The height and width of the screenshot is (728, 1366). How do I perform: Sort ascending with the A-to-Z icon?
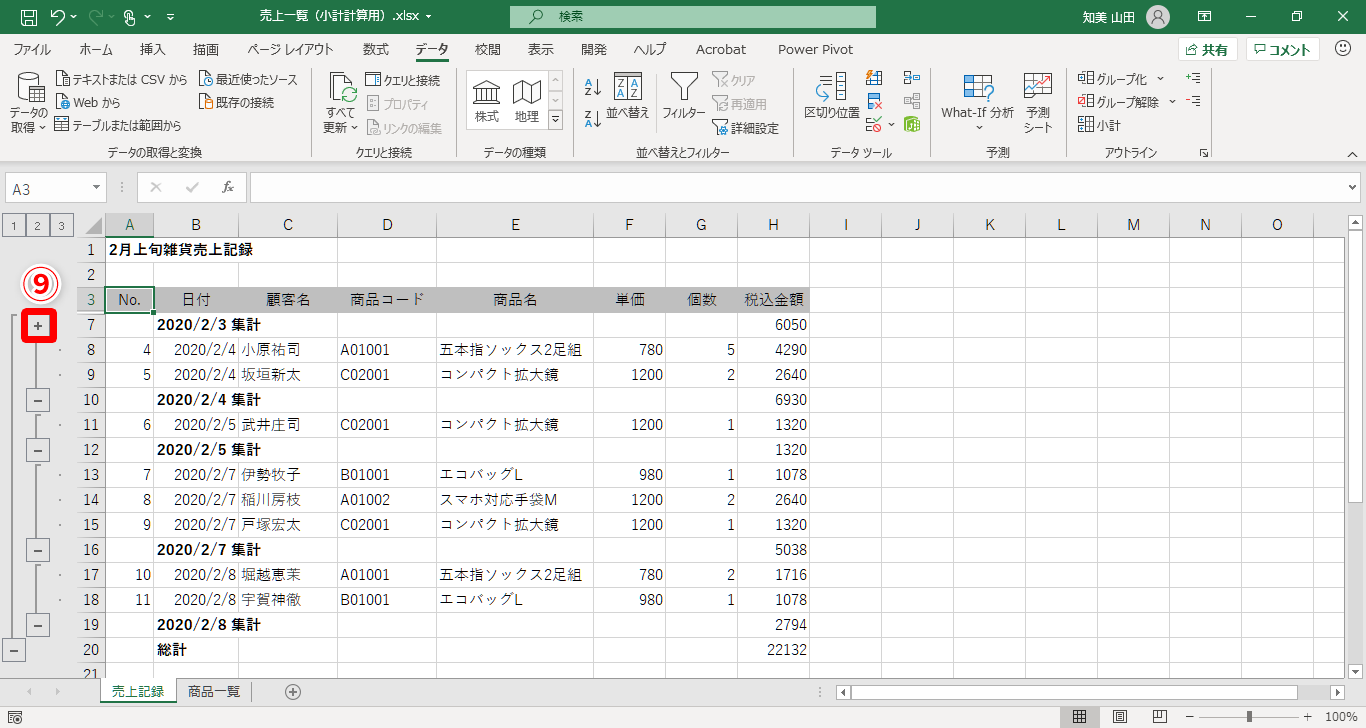[592, 87]
